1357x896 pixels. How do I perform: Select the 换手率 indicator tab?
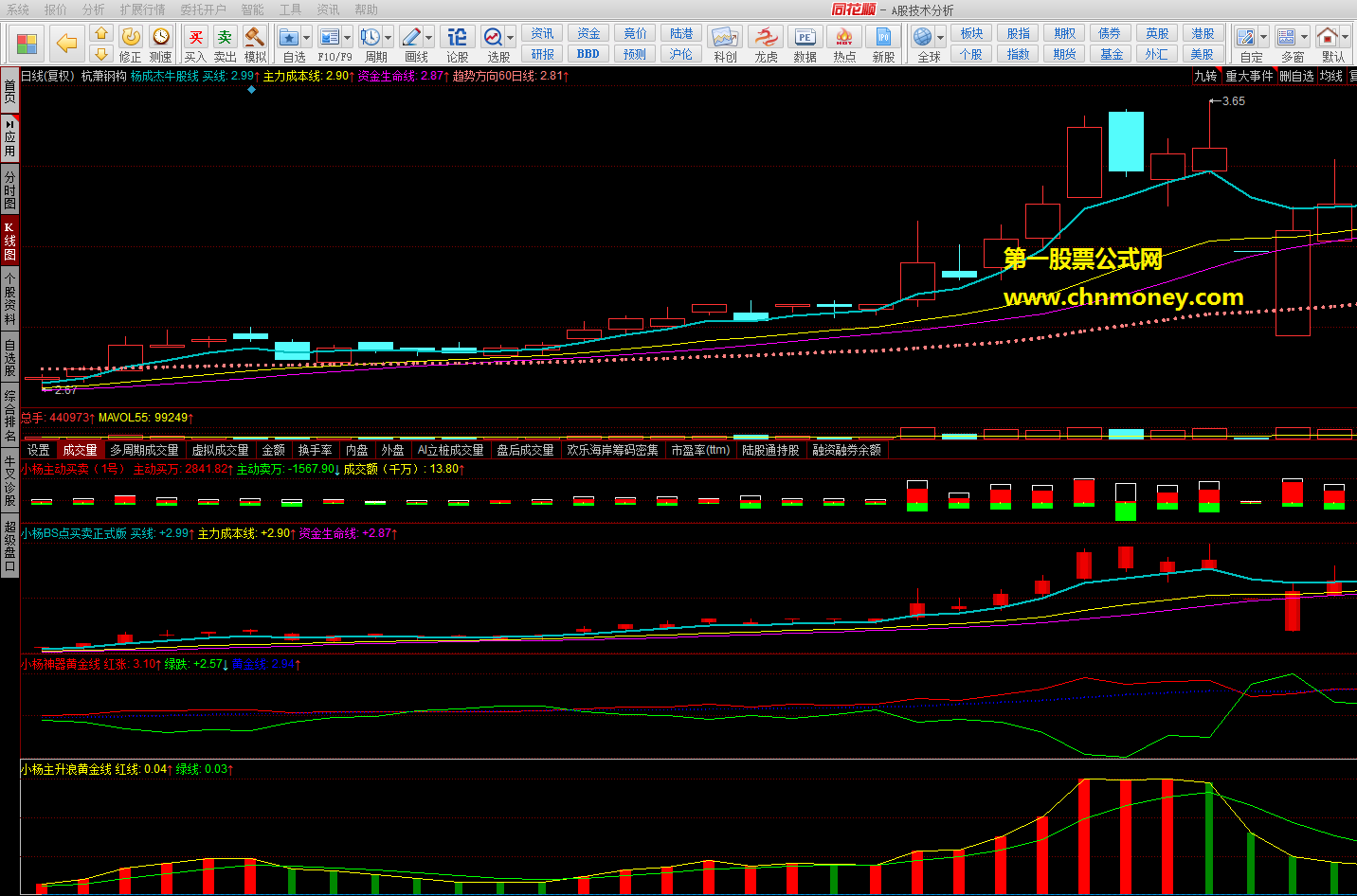click(315, 450)
